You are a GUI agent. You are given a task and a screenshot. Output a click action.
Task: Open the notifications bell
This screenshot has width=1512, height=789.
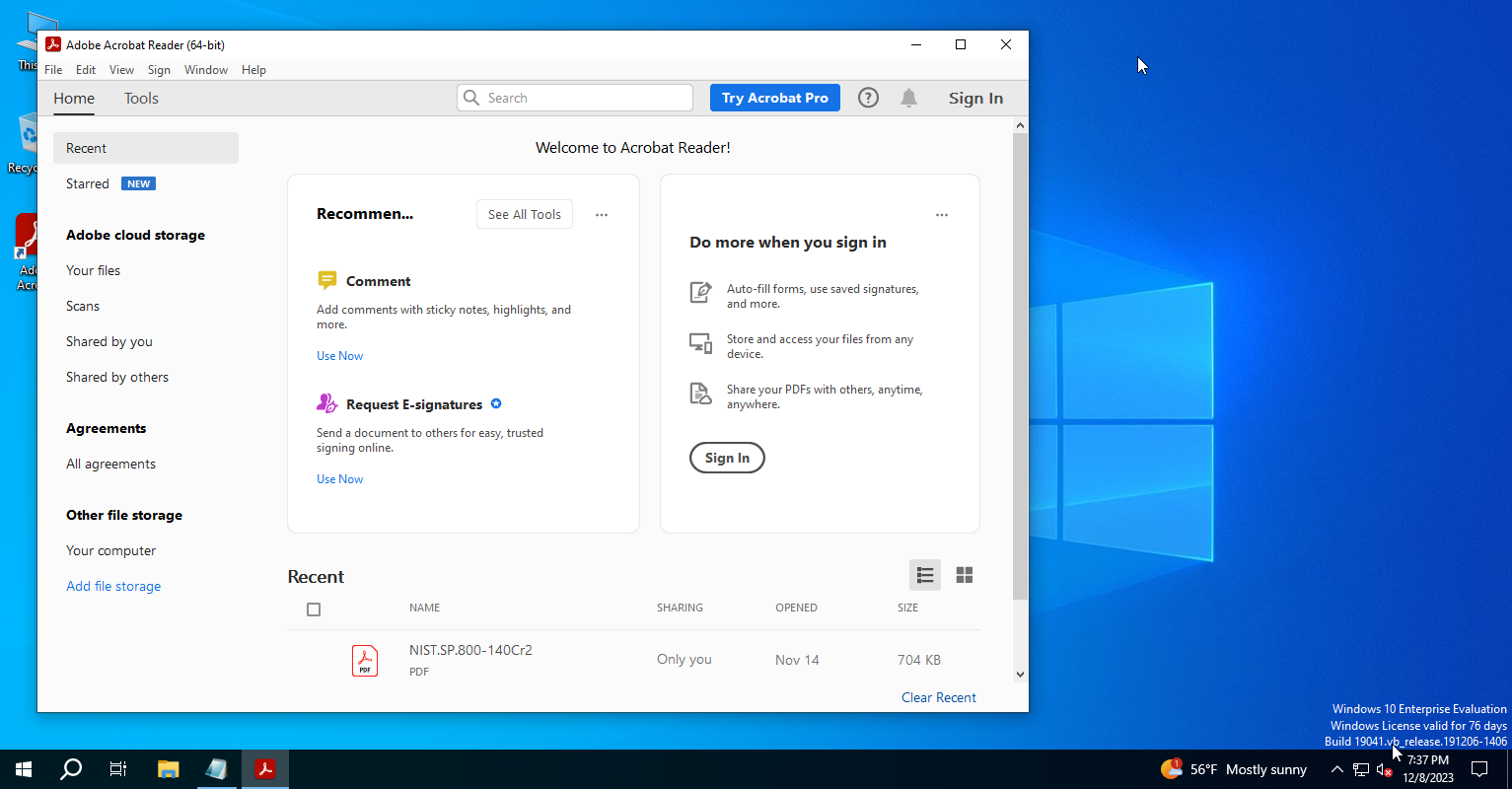[908, 98]
